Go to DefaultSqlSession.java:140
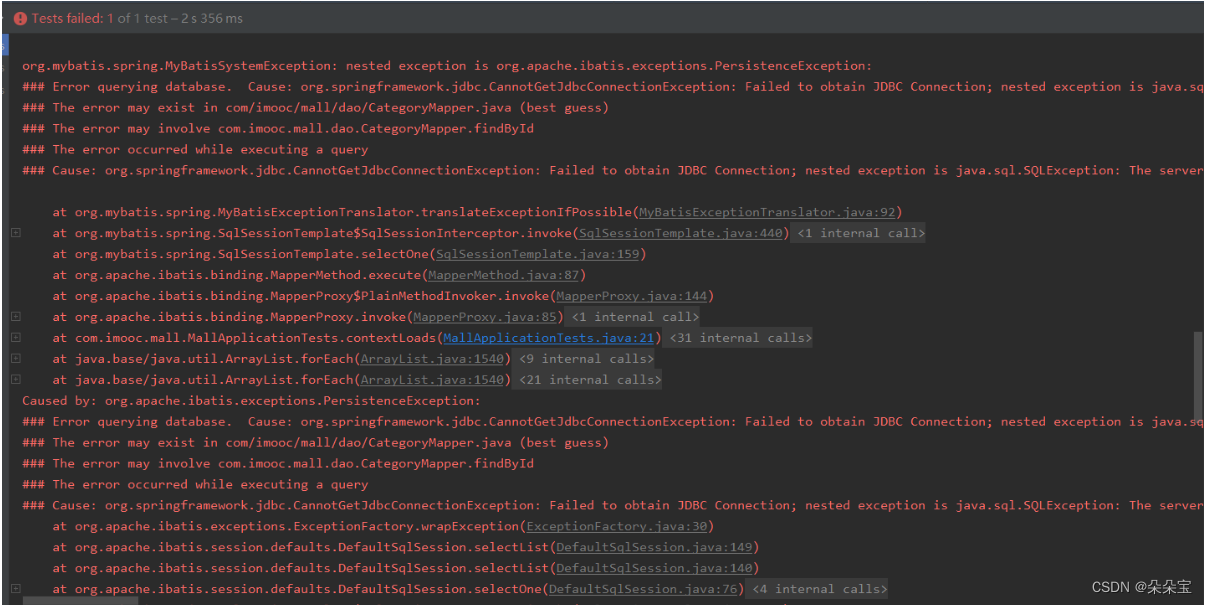Viewport: 1208px width, 605px height. click(654, 568)
